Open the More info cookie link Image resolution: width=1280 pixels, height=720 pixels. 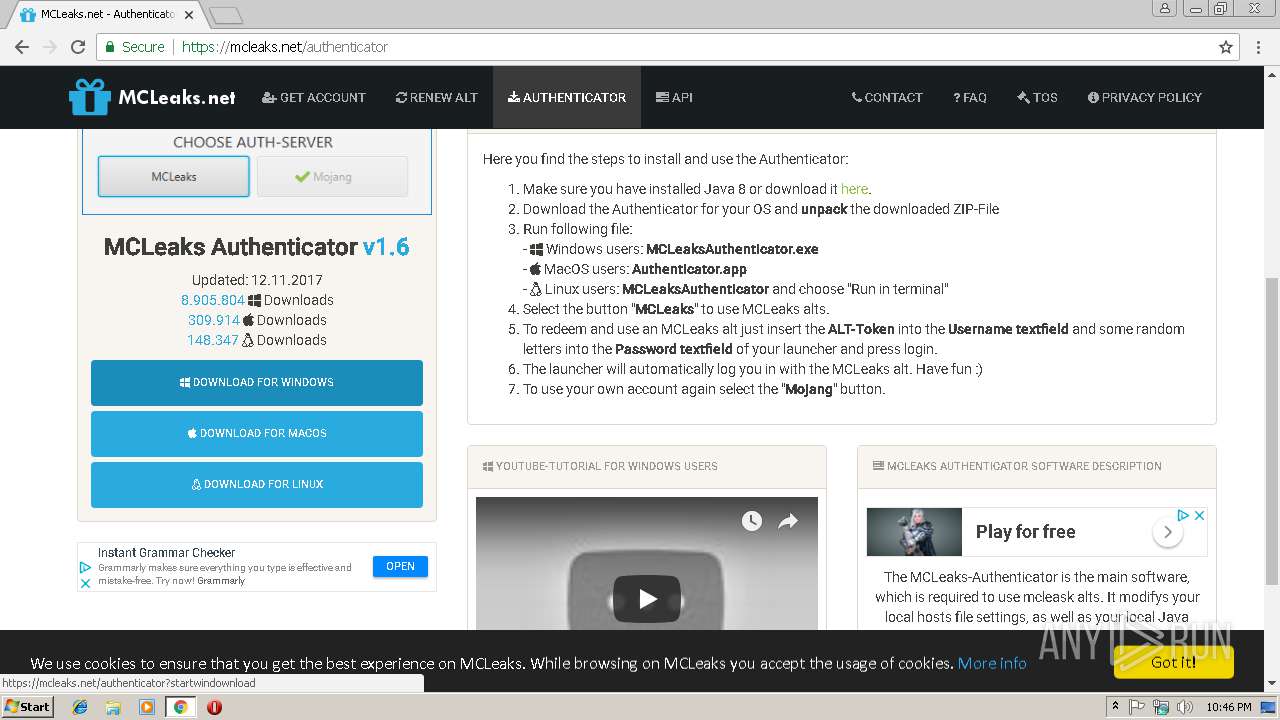click(x=992, y=663)
